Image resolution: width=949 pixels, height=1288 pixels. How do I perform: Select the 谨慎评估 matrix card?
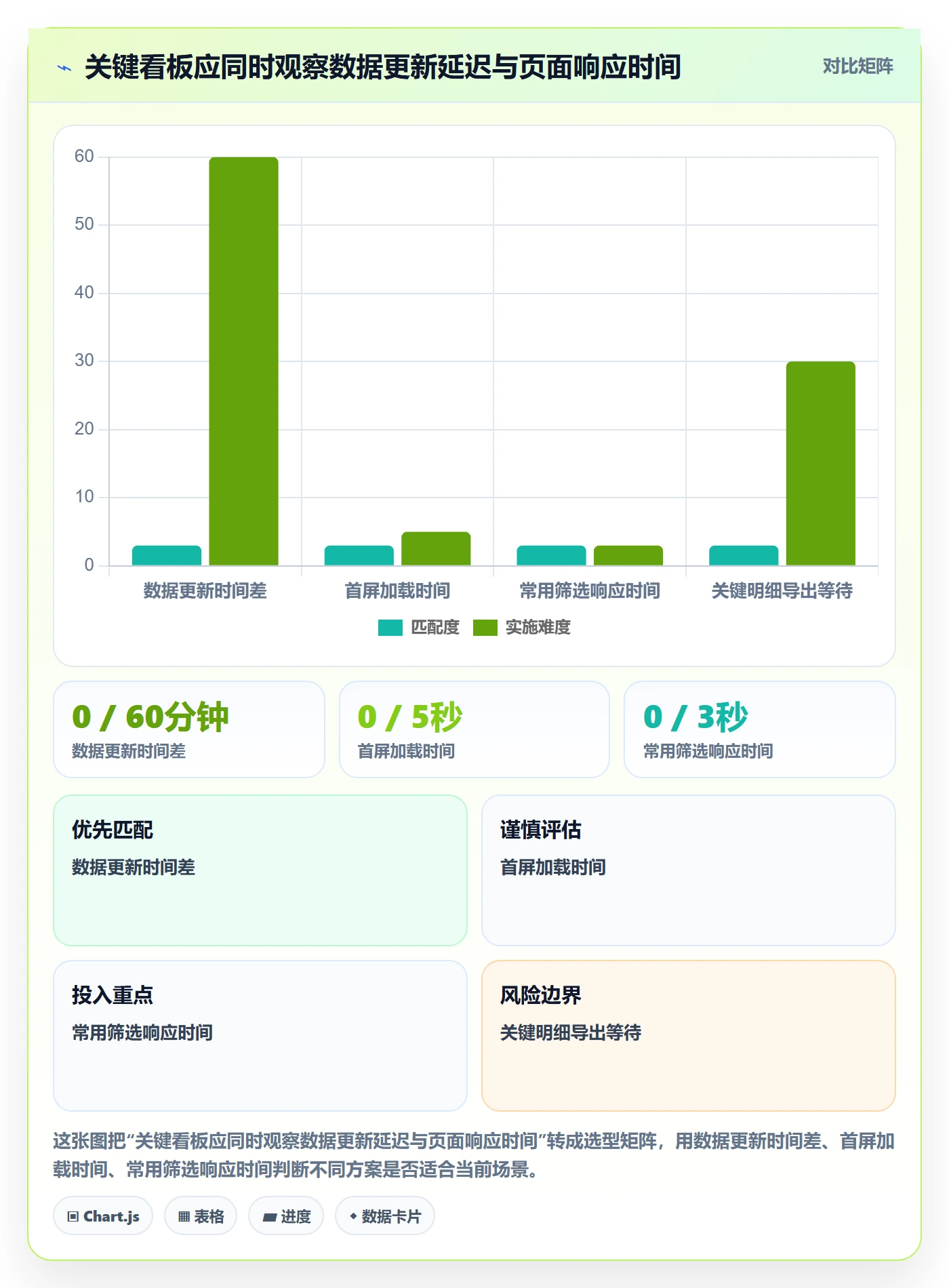(x=689, y=870)
